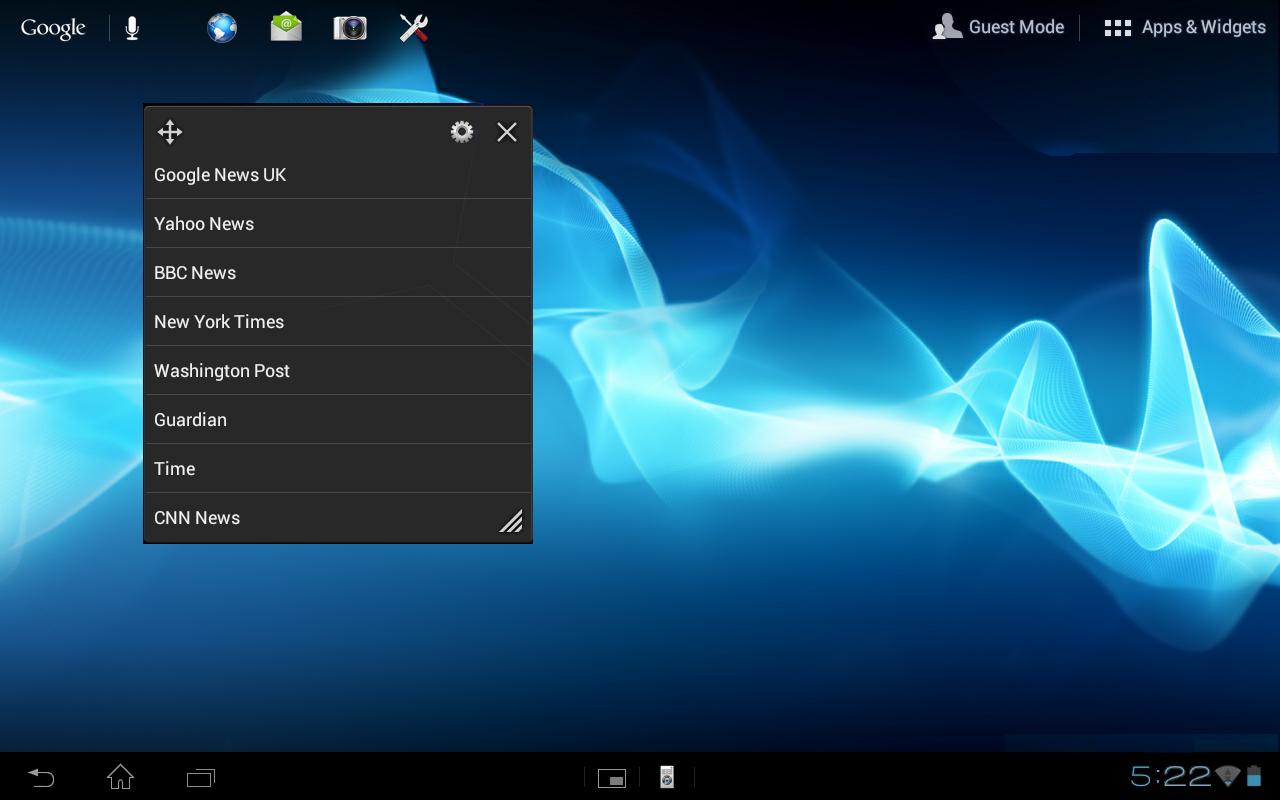
Task: Open the Google search box
Action: point(53,28)
